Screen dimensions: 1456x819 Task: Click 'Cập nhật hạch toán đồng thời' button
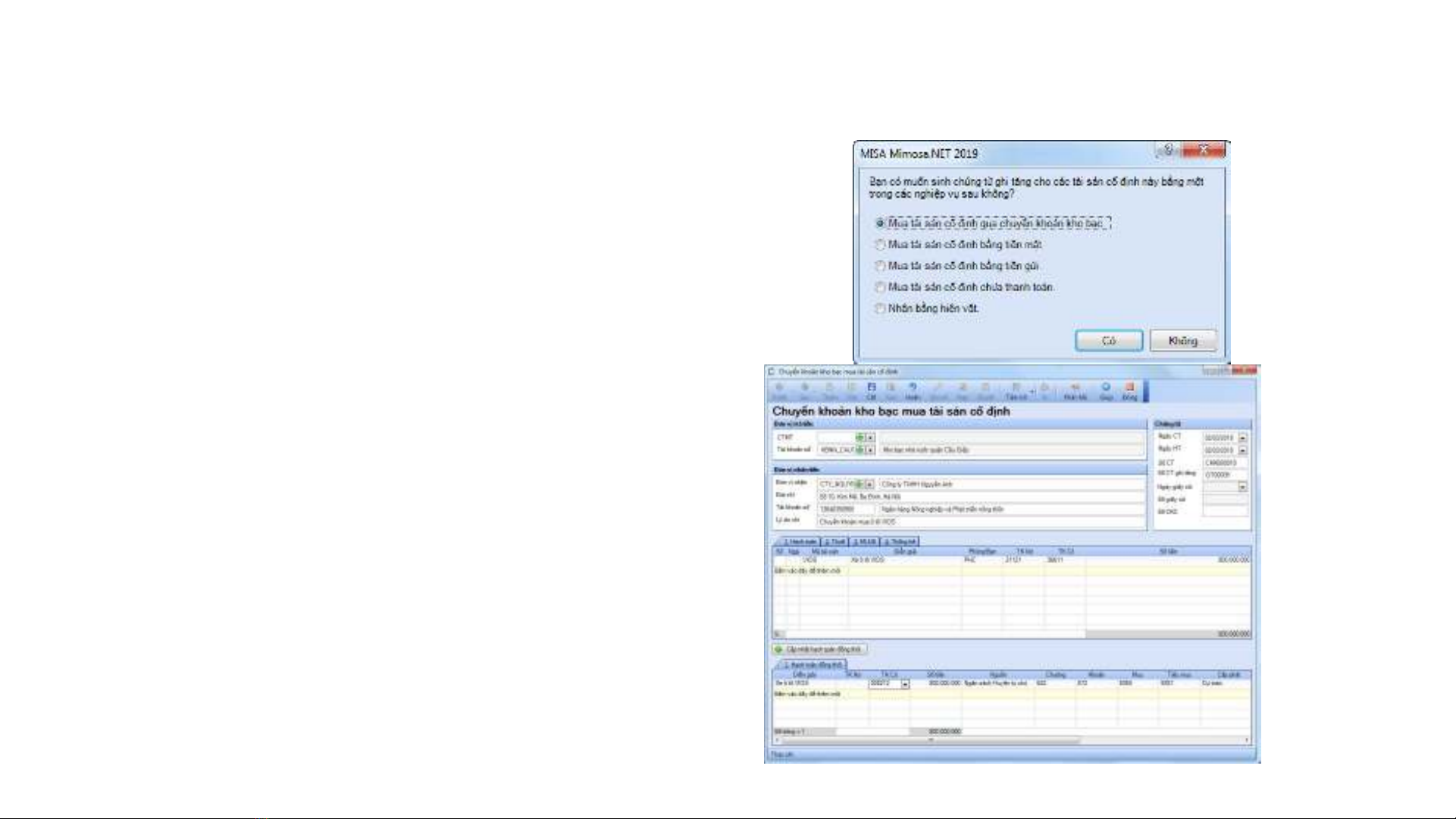click(x=819, y=650)
